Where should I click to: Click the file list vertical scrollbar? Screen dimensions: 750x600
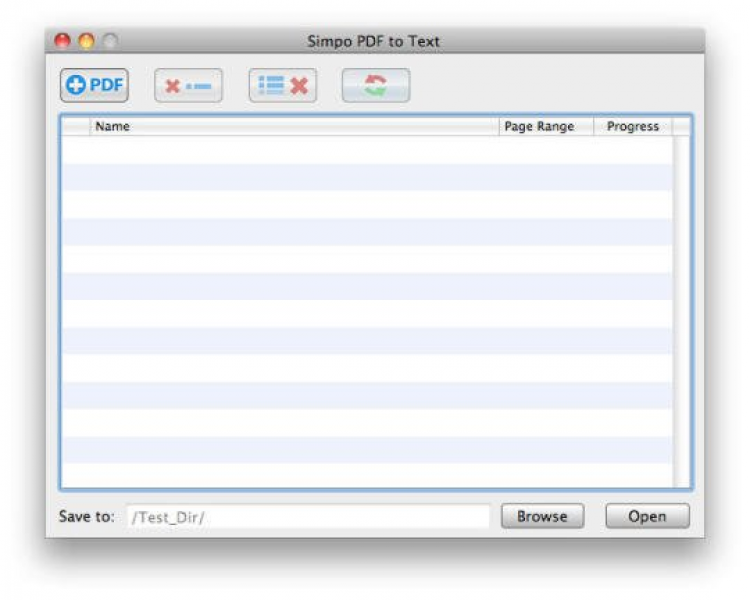click(681, 311)
